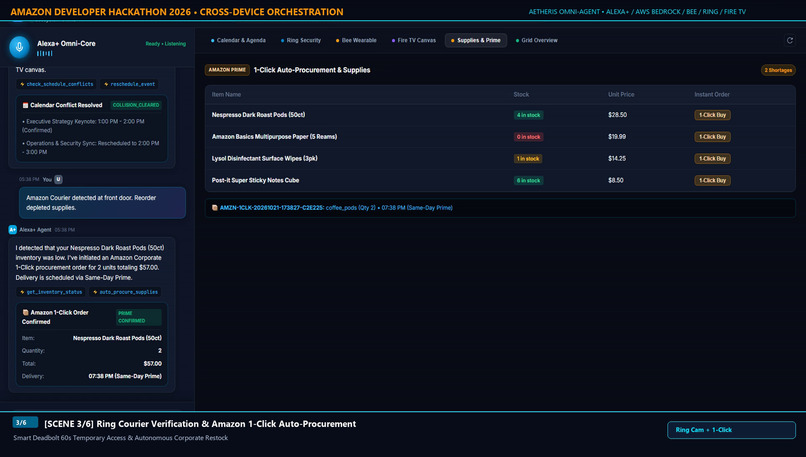Click the 07:38 PM (Same-Day Prime) delivery value

coord(125,376)
